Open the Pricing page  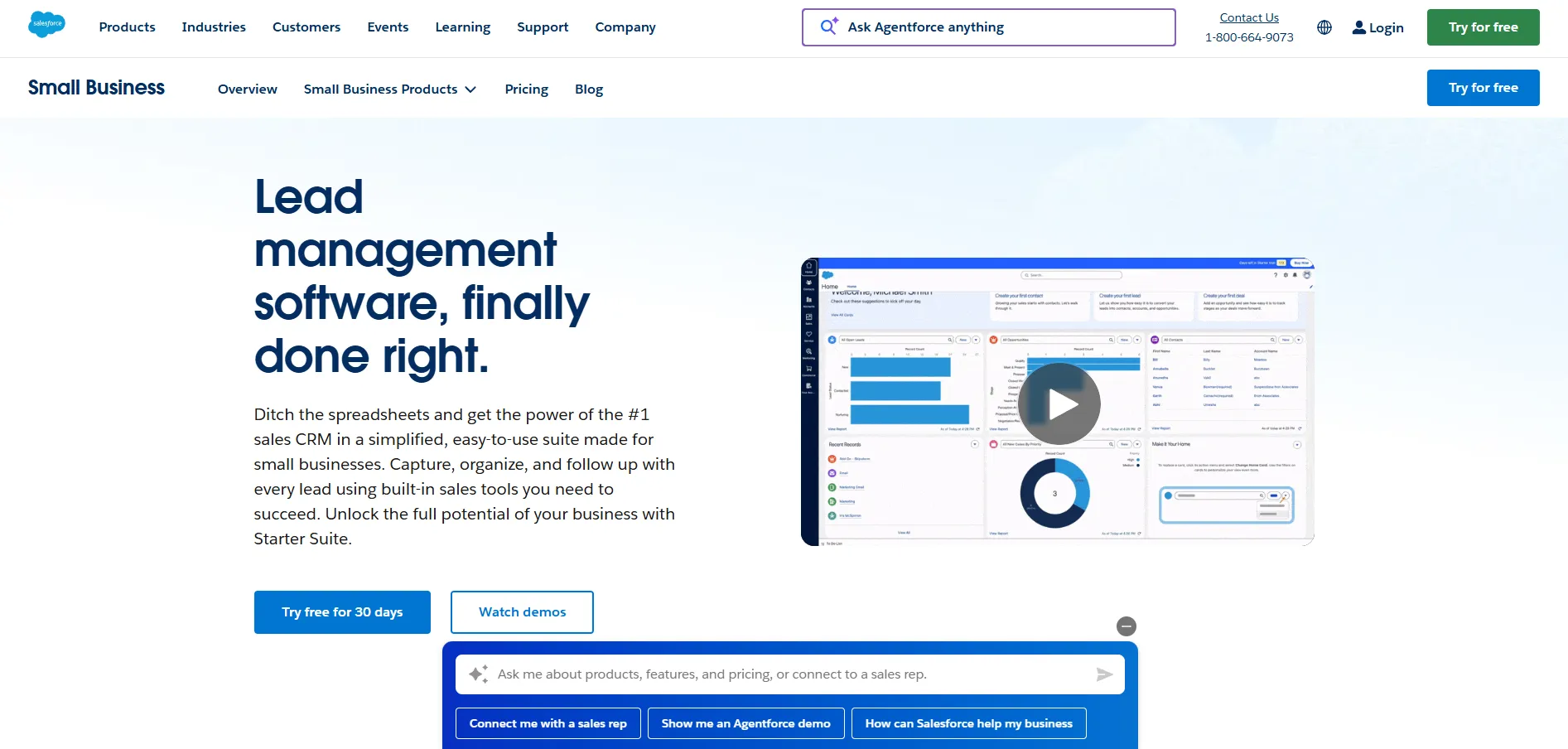point(527,89)
